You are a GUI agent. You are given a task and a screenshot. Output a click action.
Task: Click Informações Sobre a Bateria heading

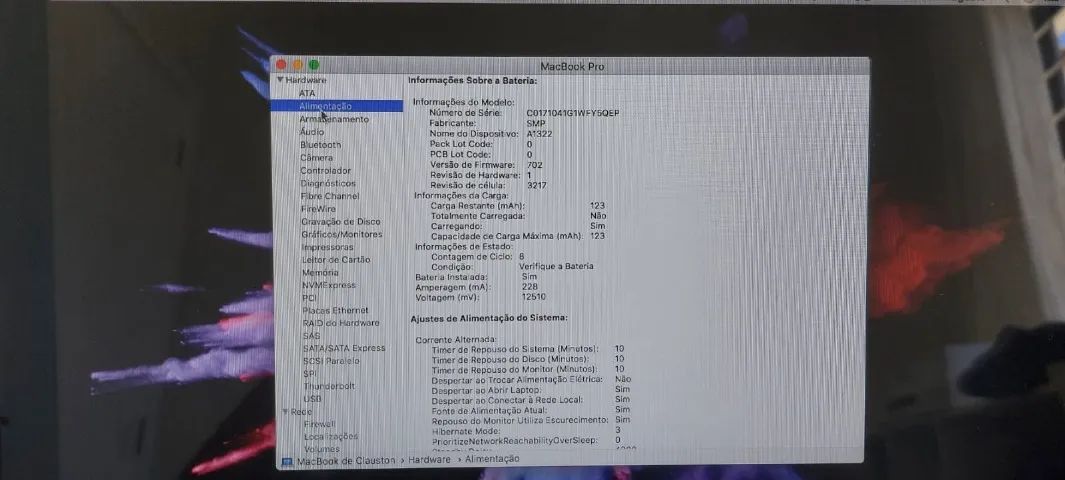click(472, 81)
